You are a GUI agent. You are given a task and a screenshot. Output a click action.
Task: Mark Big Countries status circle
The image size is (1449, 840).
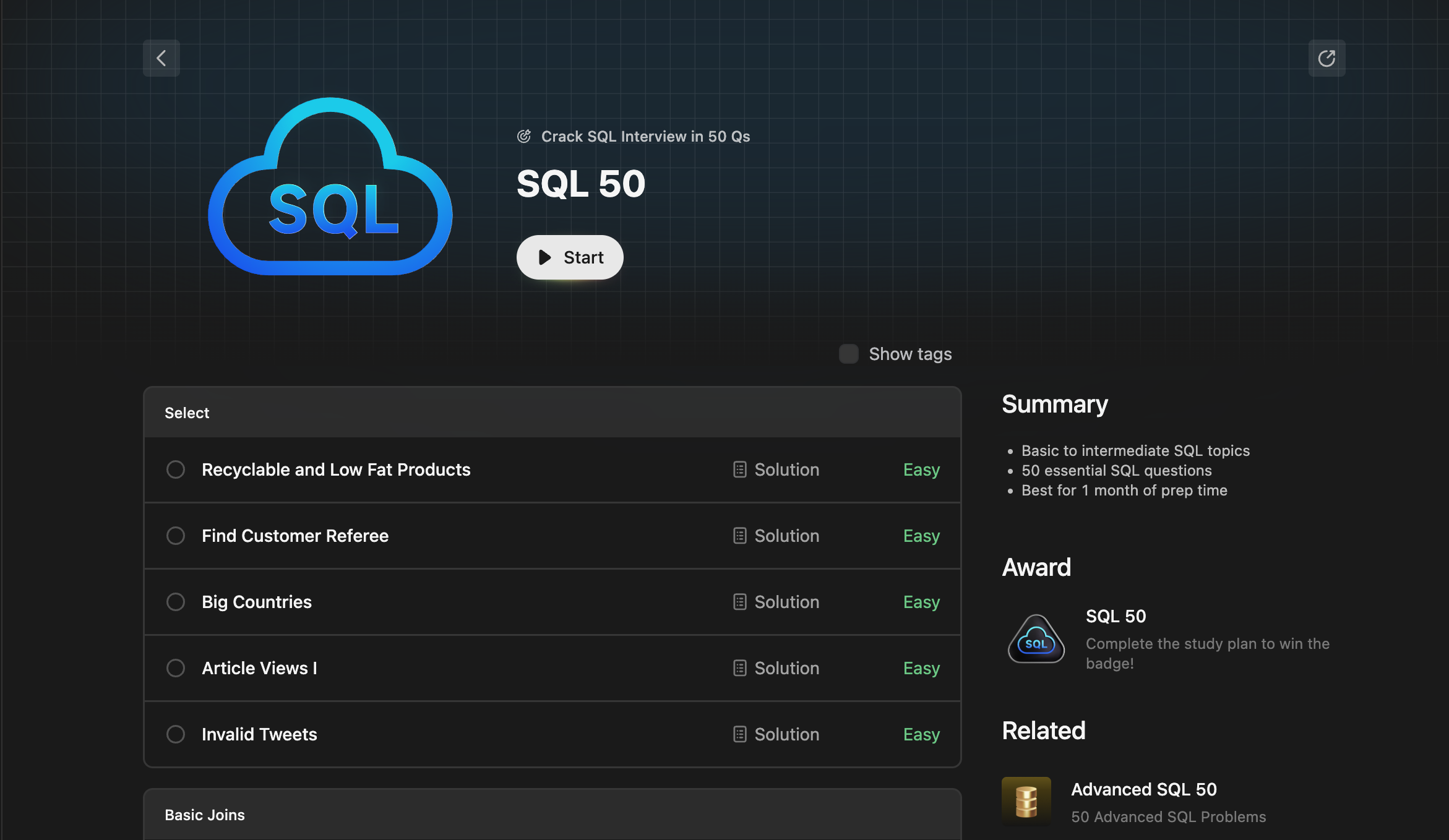click(x=176, y=602)
